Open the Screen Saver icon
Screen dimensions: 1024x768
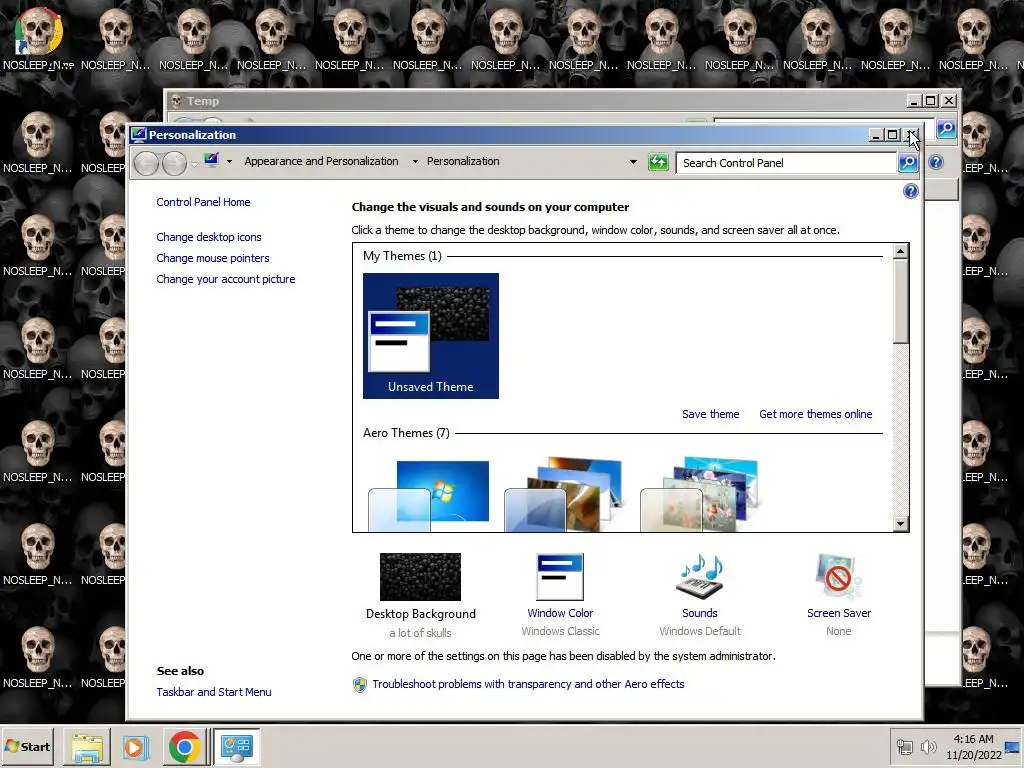click(x=839, y=577)
